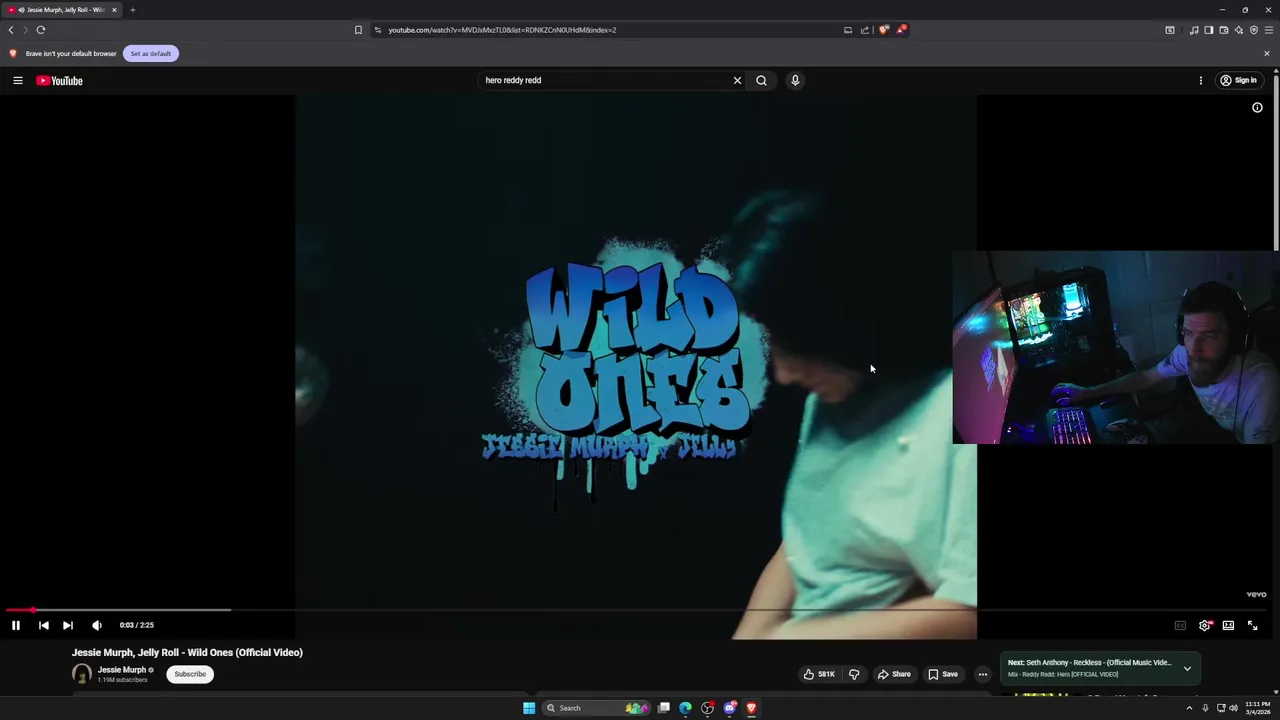Open Brave Leo AI sparkle icon

click(1238, 30)
